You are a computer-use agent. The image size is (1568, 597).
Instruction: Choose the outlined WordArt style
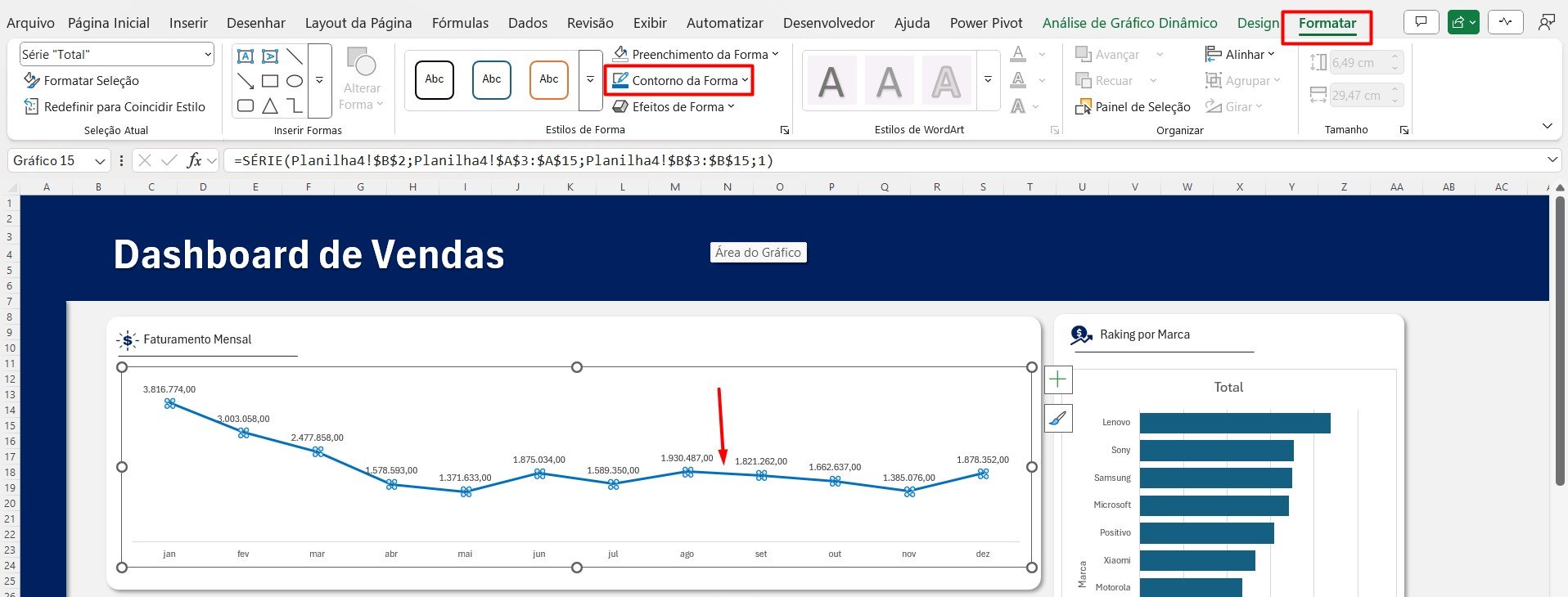pos(946,82)
